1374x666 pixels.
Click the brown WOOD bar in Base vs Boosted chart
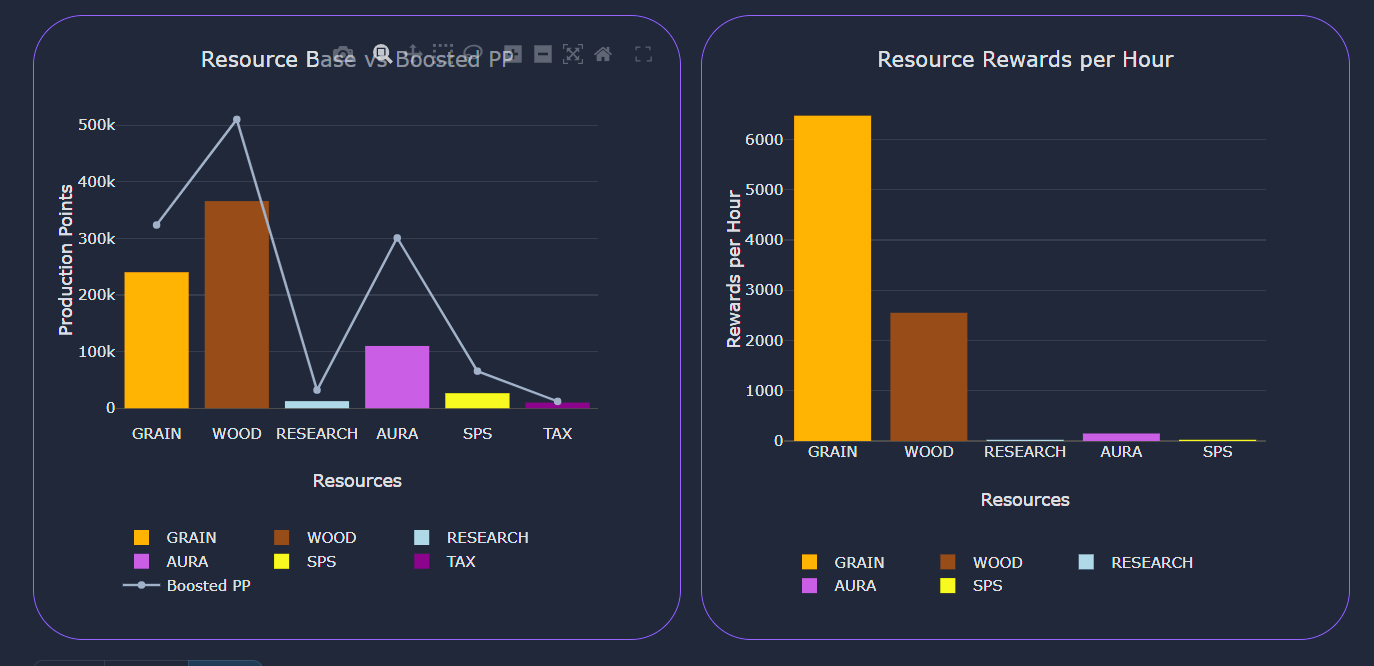click(237, 305)
